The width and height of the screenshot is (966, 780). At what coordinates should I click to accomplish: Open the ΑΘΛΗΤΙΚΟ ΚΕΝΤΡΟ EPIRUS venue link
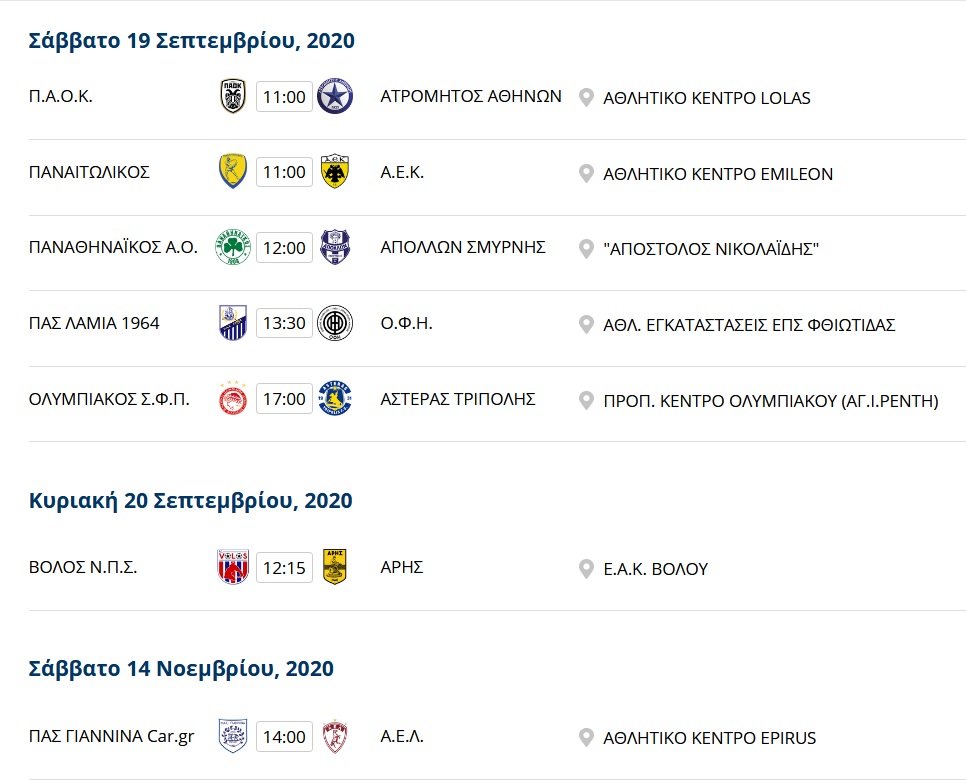pos(709,737)
